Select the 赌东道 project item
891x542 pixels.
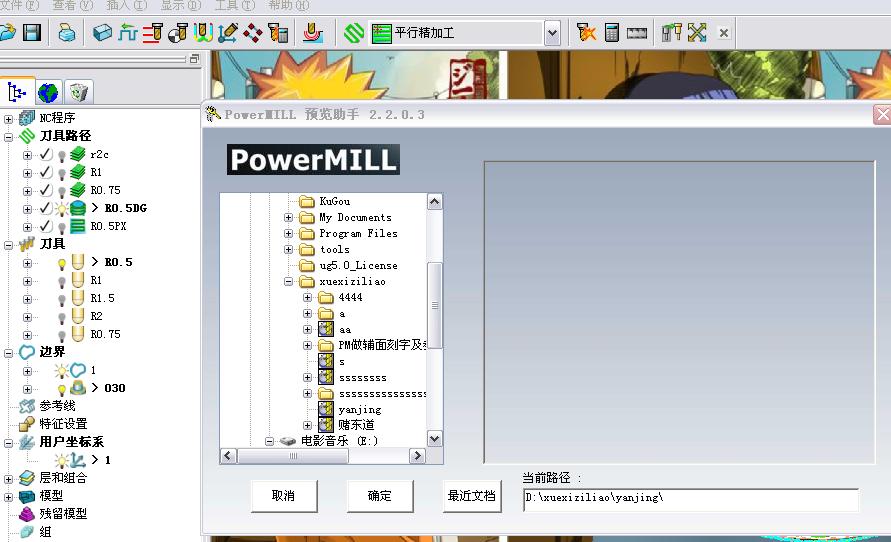point(356,425)
